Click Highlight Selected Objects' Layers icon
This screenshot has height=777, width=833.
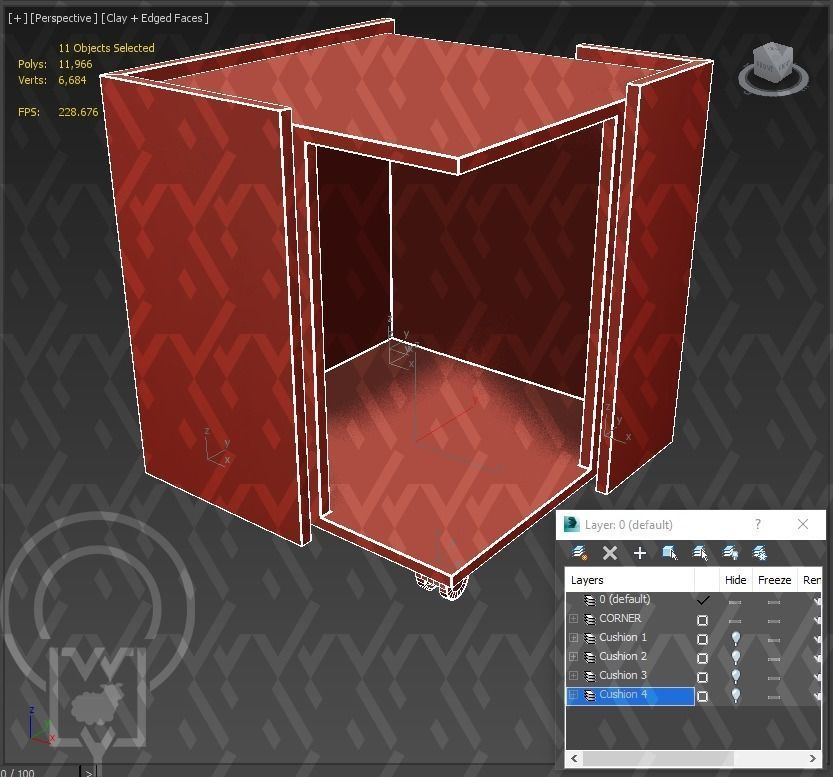(700, 553)
